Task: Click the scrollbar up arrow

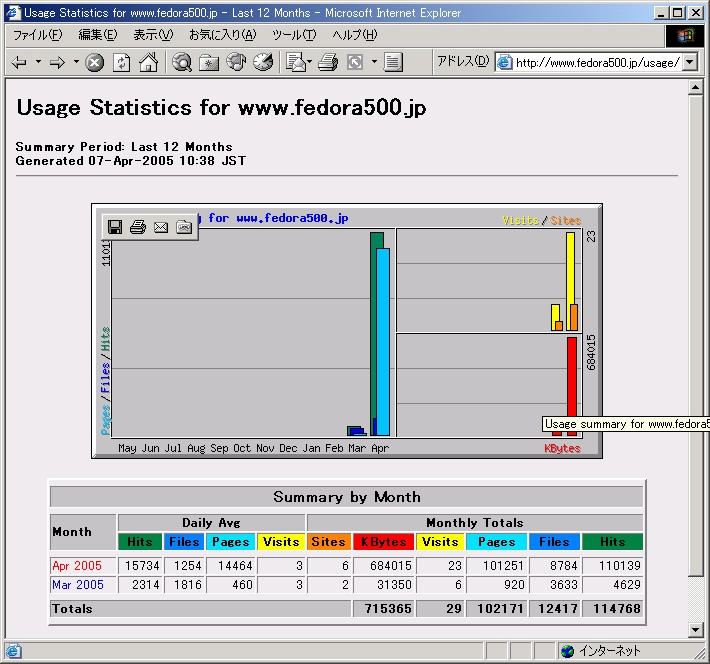Action: [x=695, y=87]
